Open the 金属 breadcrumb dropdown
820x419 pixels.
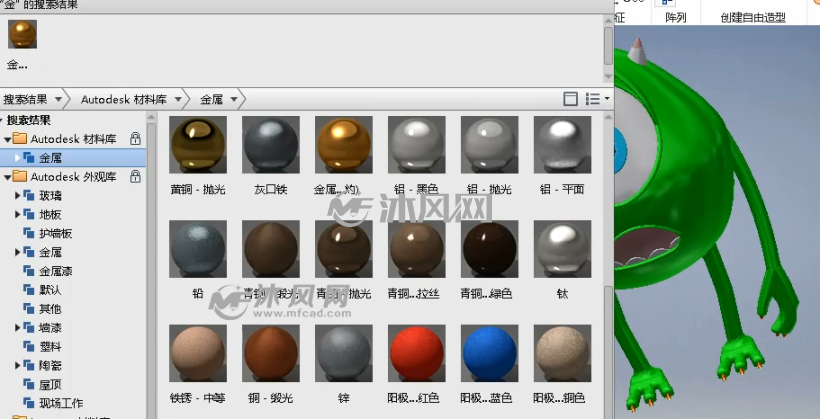tap(234, 99)
